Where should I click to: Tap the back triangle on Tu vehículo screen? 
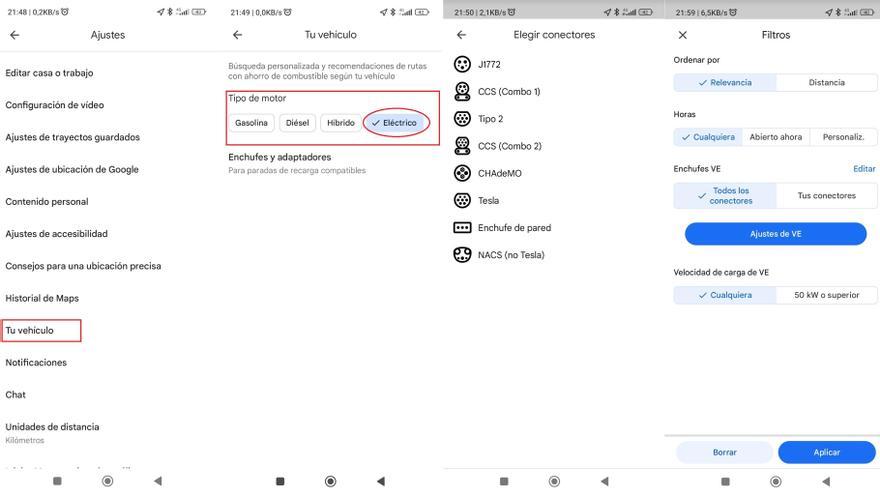(381, 481)
